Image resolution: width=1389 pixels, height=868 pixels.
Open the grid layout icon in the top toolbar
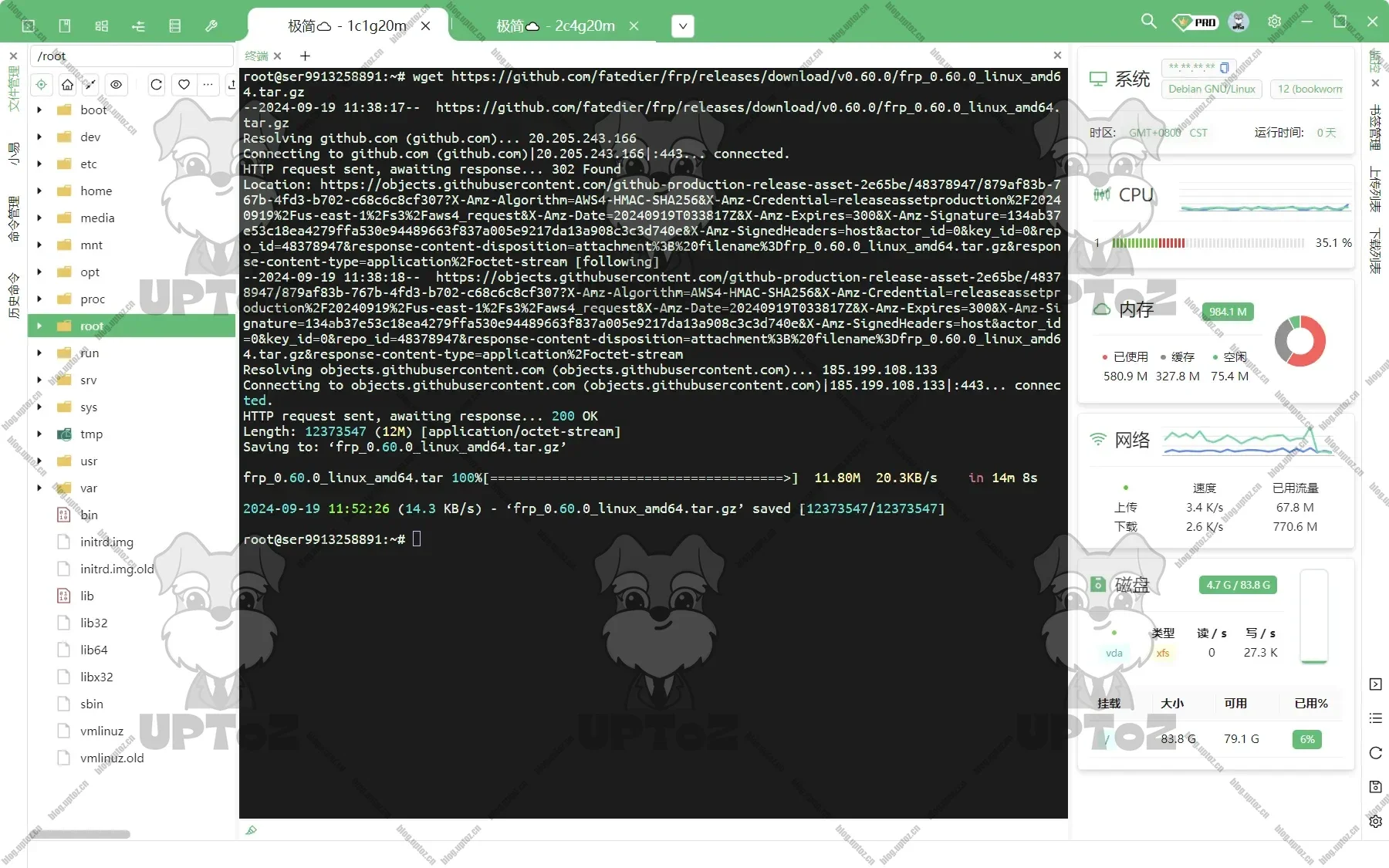coord(102,25)
